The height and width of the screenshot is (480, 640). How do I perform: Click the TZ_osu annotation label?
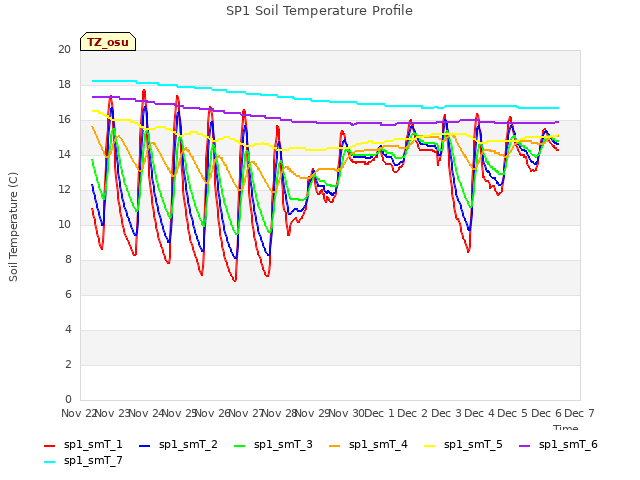pos(108,42)
